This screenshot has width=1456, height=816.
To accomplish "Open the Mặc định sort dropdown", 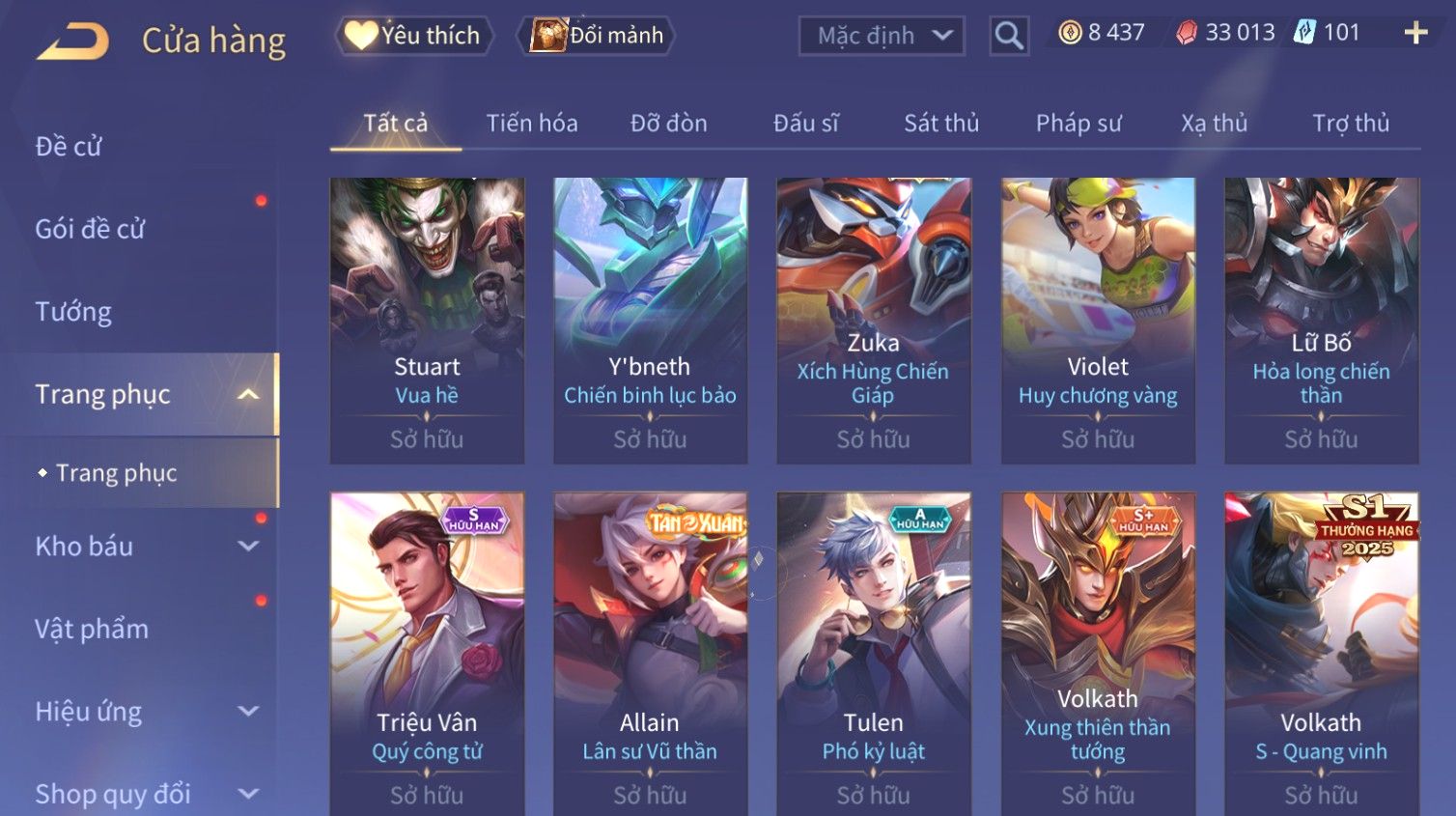I will point(882,36).
